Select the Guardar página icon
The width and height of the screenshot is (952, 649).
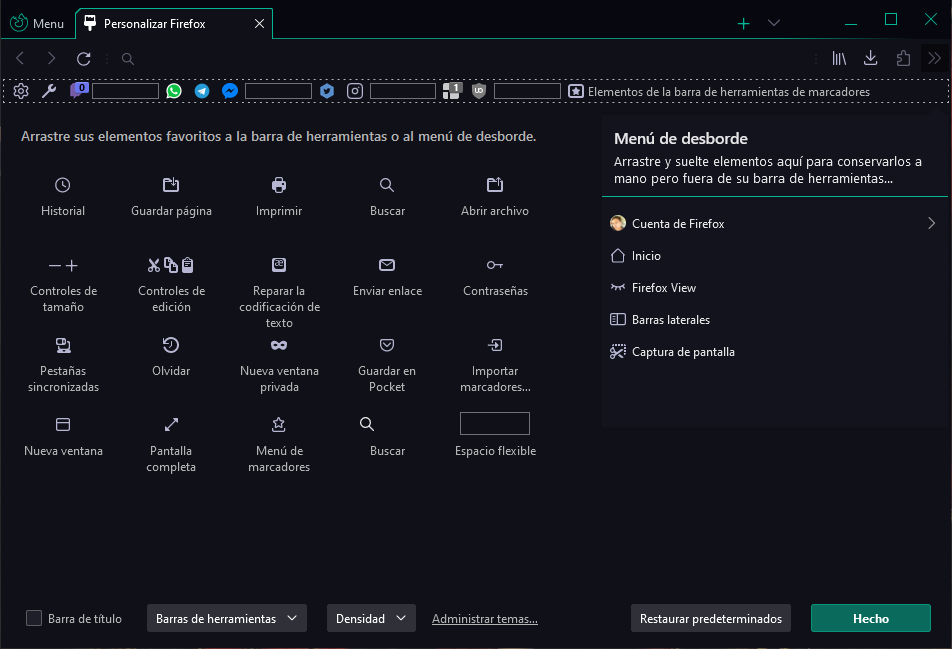[171, 185]
